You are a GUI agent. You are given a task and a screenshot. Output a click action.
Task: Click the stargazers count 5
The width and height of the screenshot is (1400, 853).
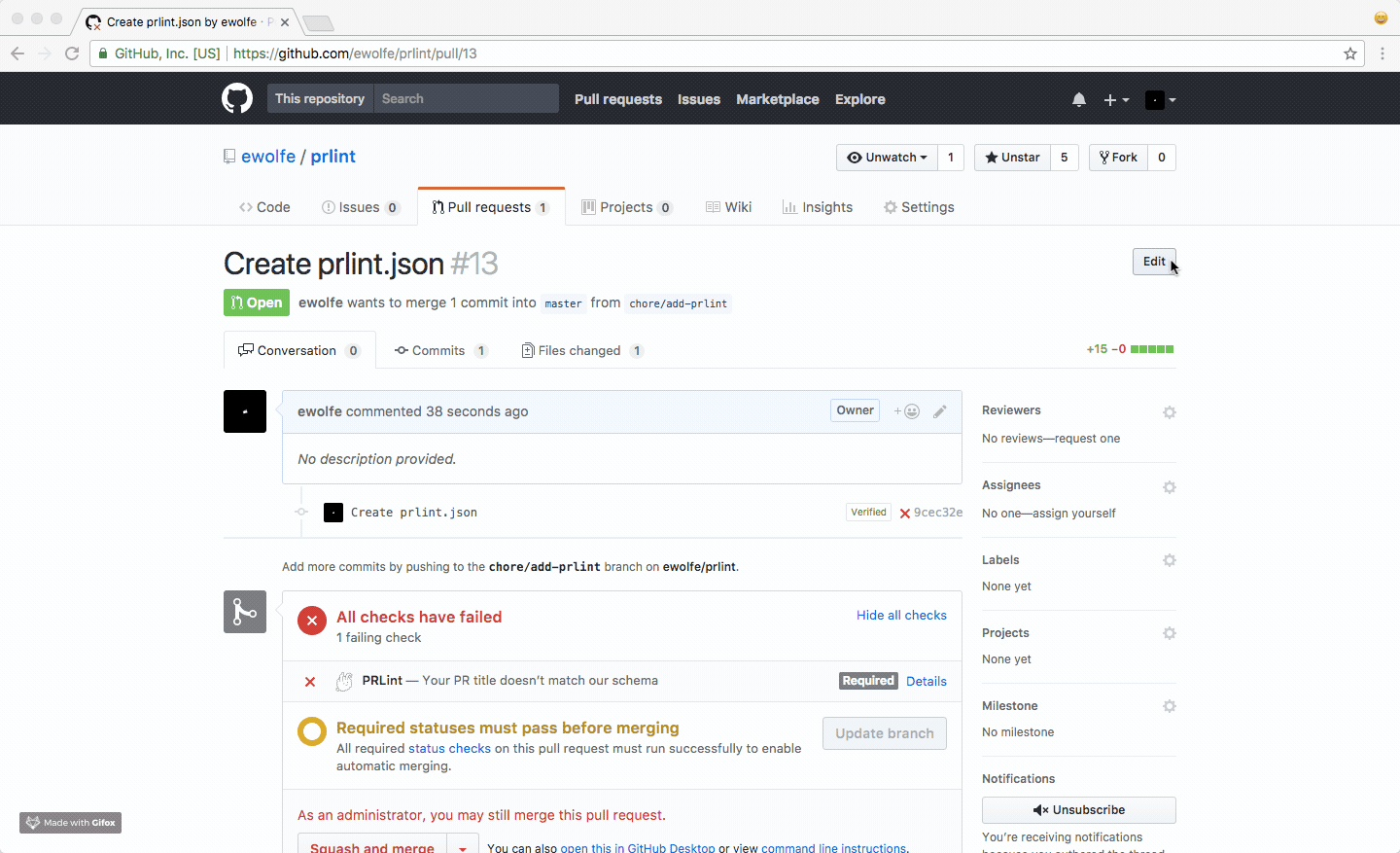(x=1065, y=158)
